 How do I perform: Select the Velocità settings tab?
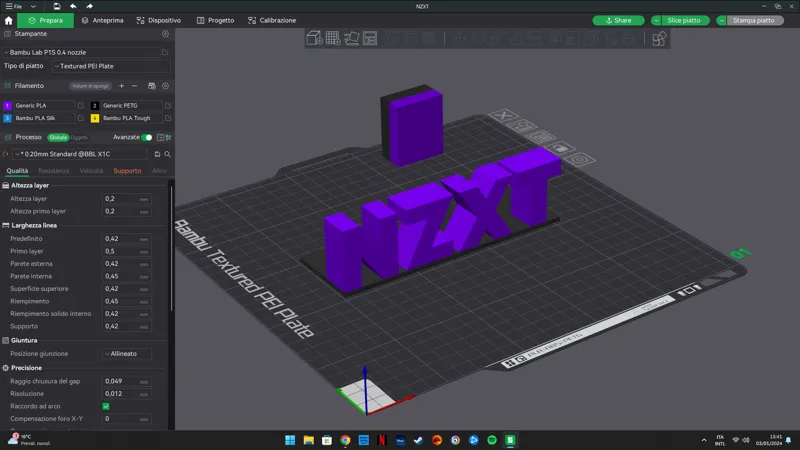click(91, 171)
